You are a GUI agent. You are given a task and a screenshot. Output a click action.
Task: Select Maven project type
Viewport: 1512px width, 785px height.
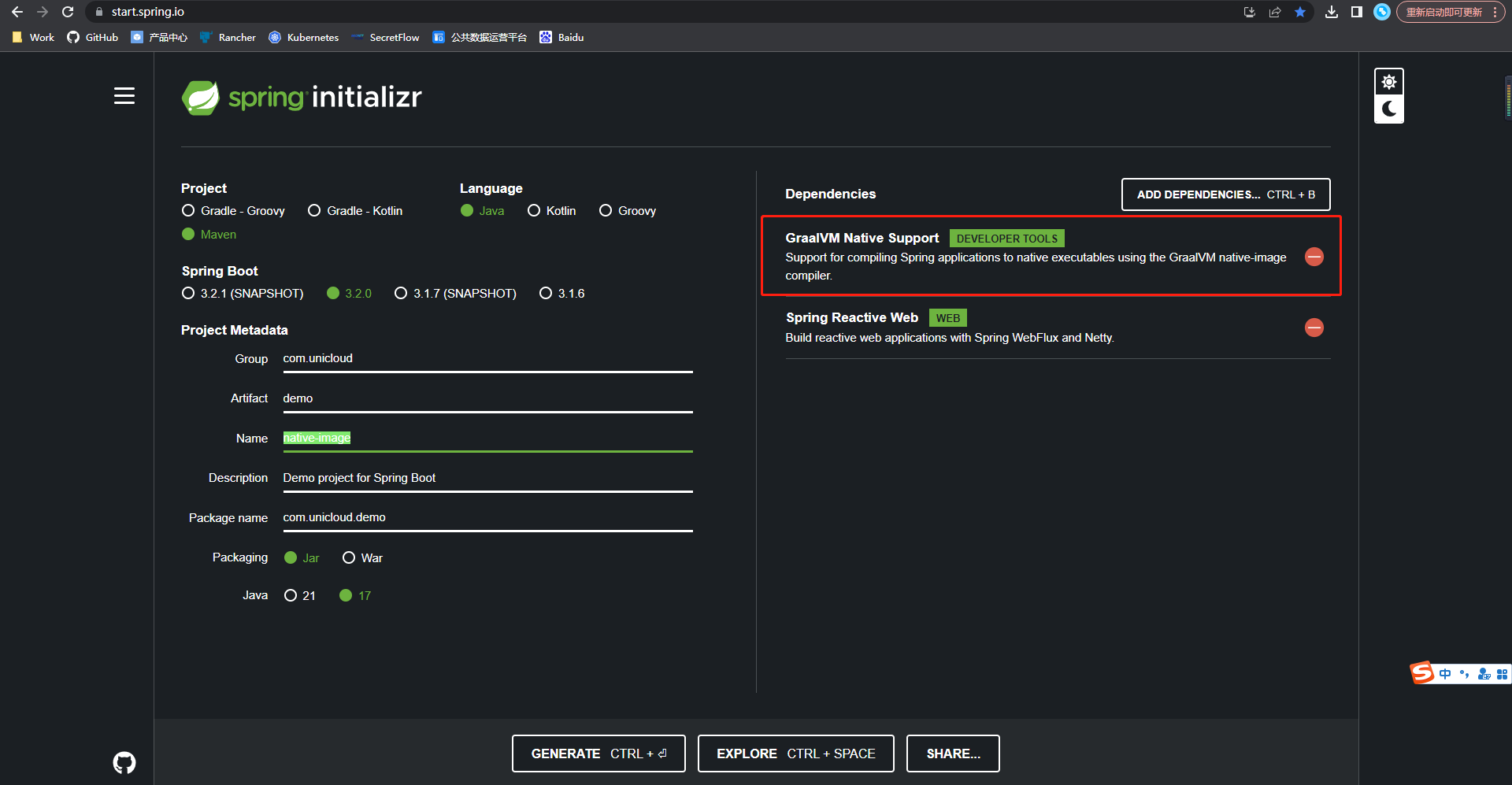(x=209, y=235)
